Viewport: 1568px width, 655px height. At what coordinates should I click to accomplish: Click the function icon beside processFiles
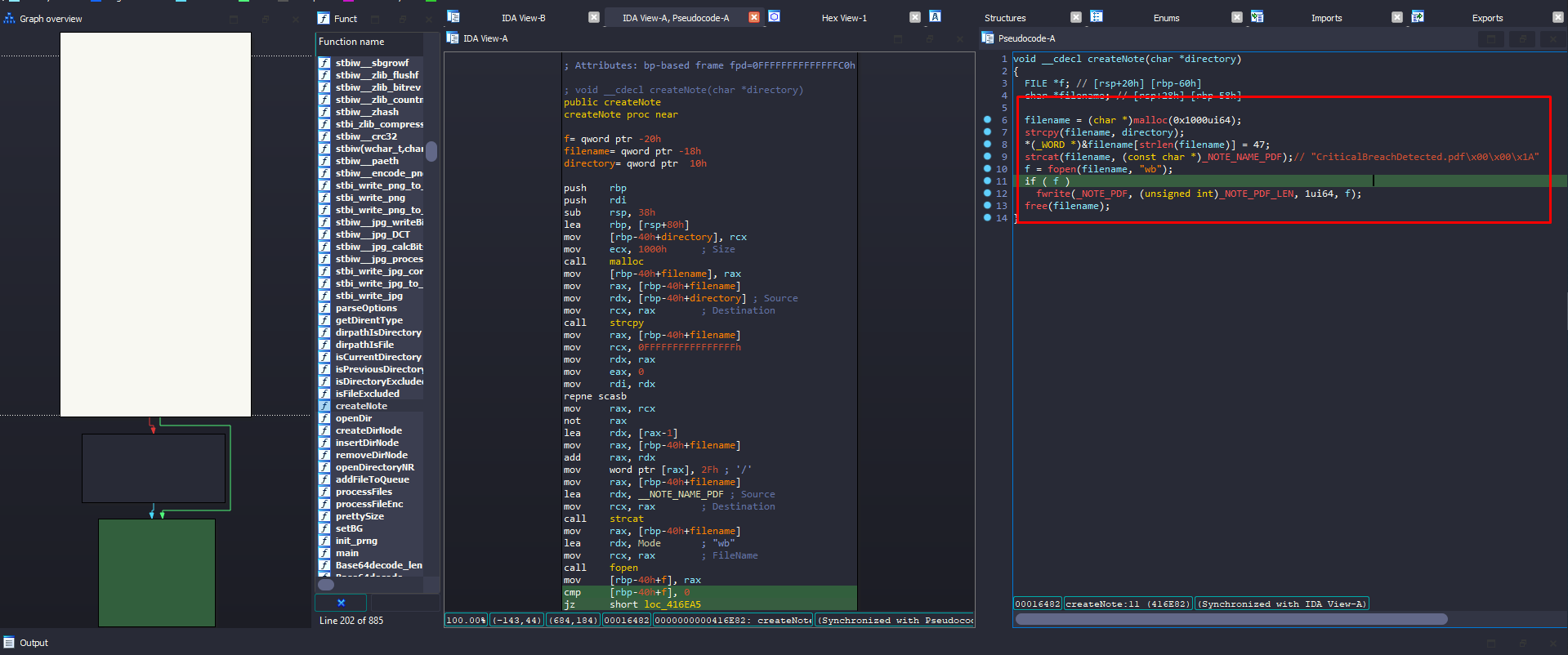324,492
